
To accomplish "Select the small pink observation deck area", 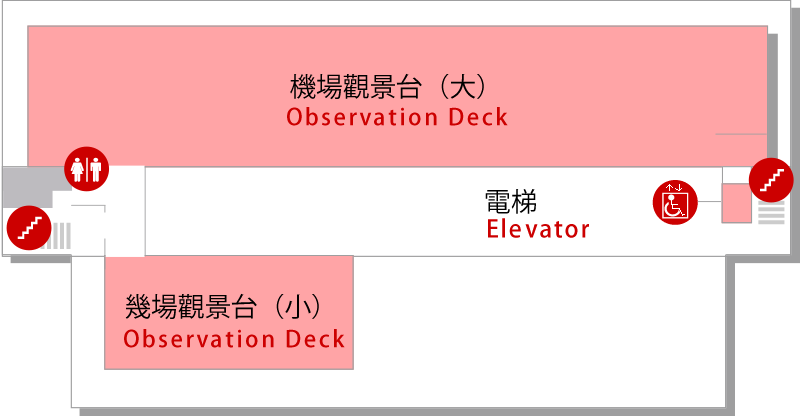I will [229, 312].
